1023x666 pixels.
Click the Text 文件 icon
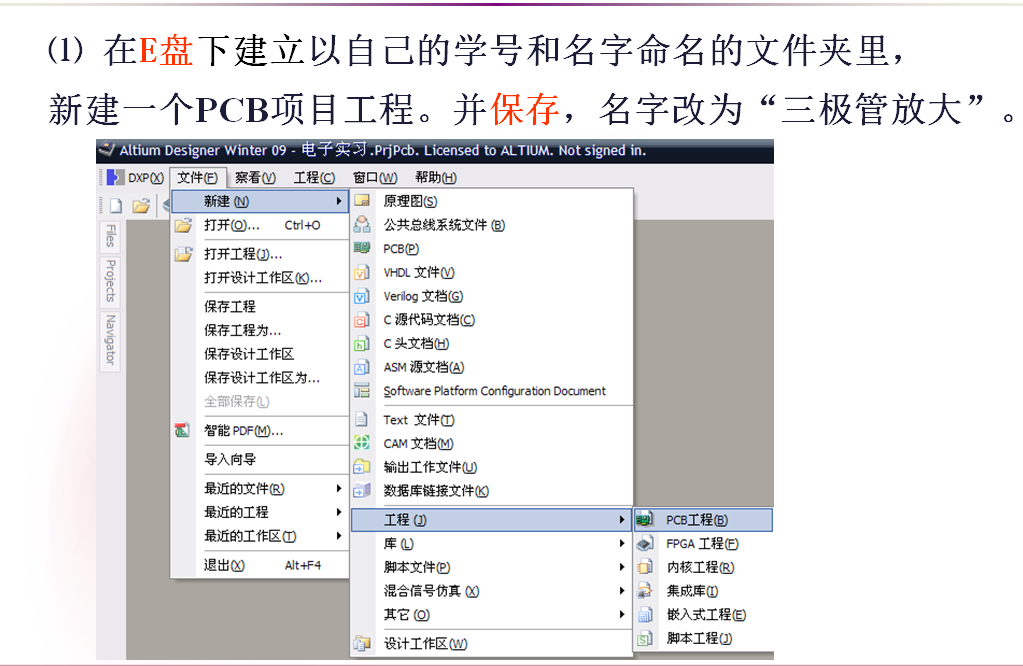click(x=361, y=419)
